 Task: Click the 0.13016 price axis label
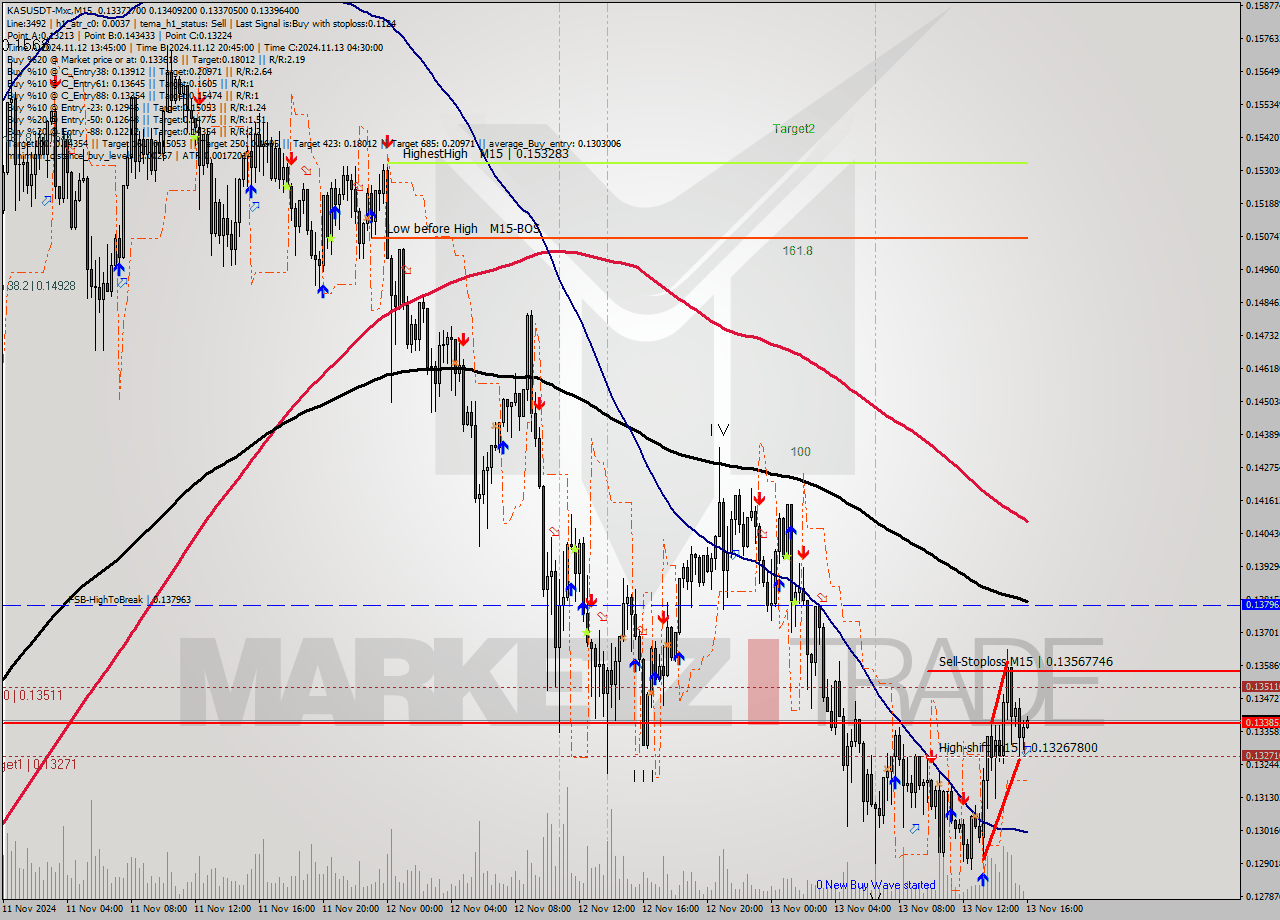(x=1262, y=830)
